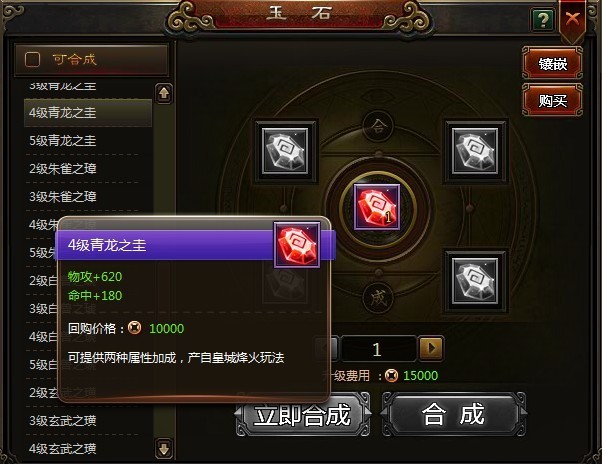
Task: Open the 购买 purchase button
Action: (552, 100)
